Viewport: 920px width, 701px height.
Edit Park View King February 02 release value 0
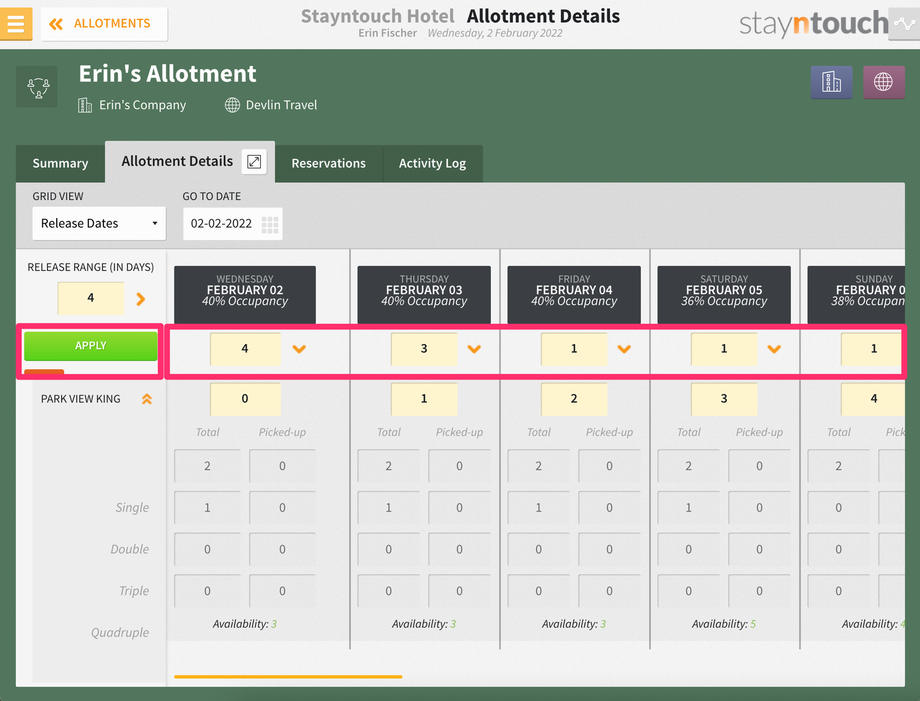(x=245, y=399)
